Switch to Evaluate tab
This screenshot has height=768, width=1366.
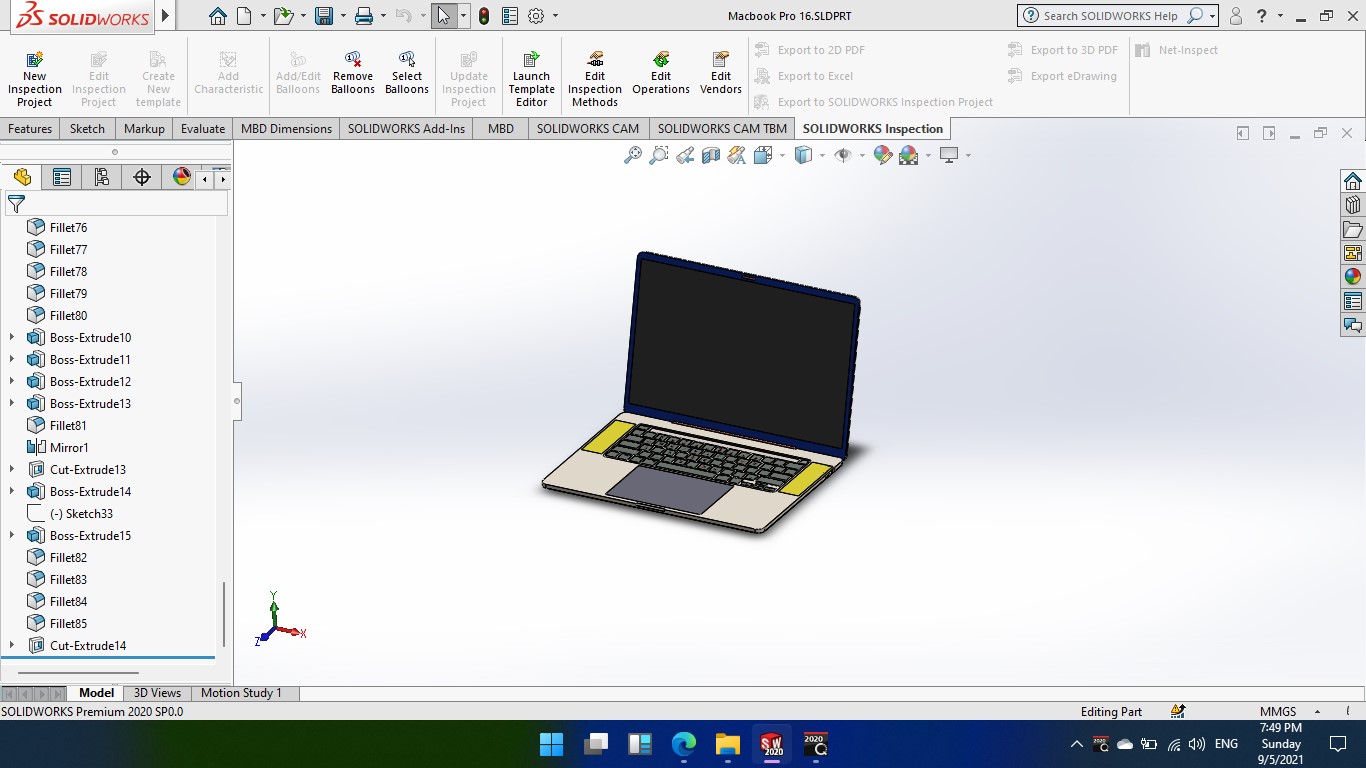(x=203, y=128)
